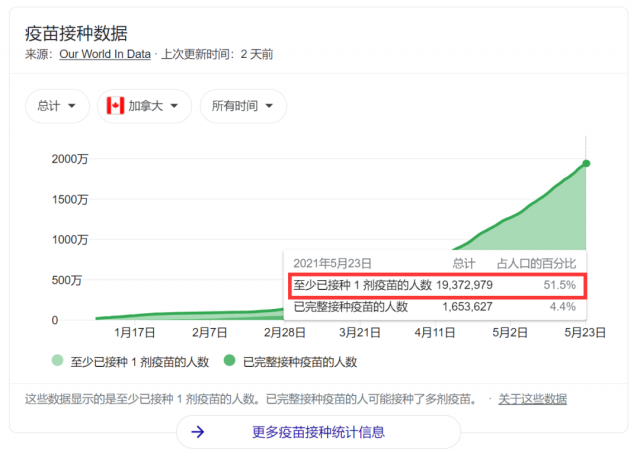This screenshot has width=640, height=454.
Task: Click the tooltip percentage 51.5%
Action: (x=560, y=285)
